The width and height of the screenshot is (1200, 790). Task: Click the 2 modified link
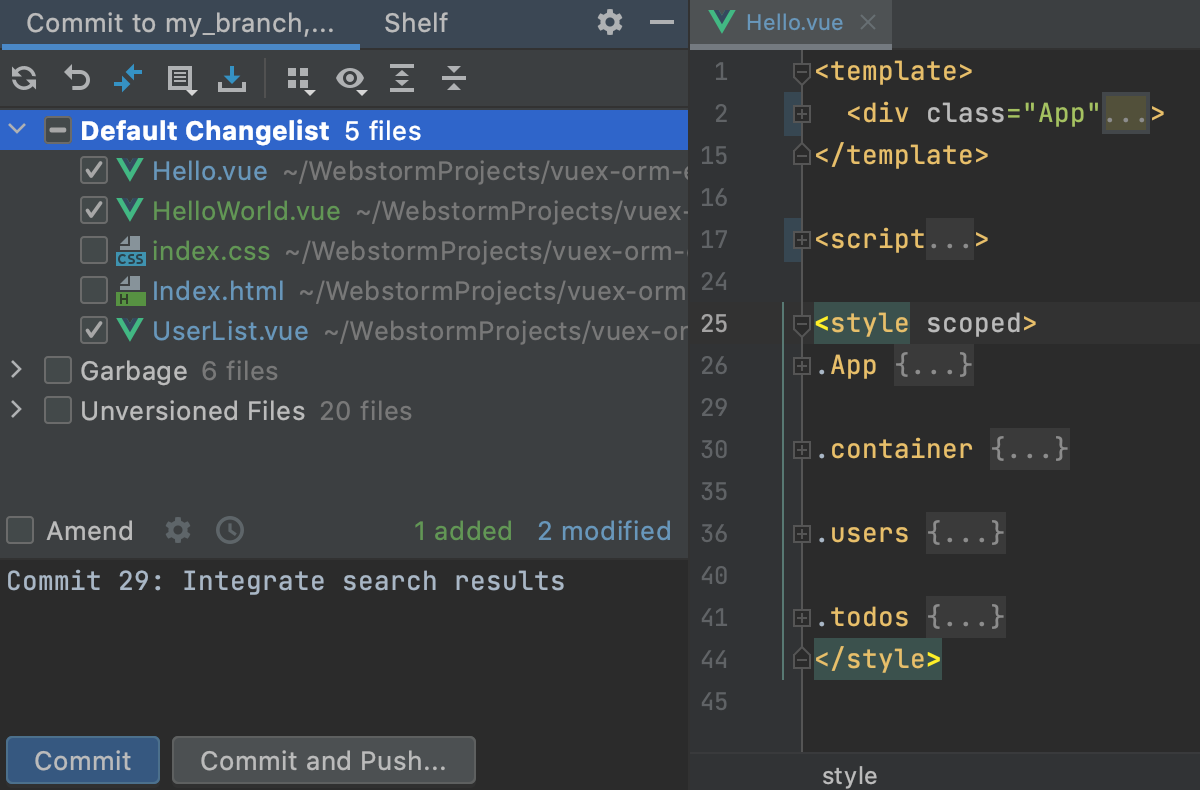pos(604,531)
